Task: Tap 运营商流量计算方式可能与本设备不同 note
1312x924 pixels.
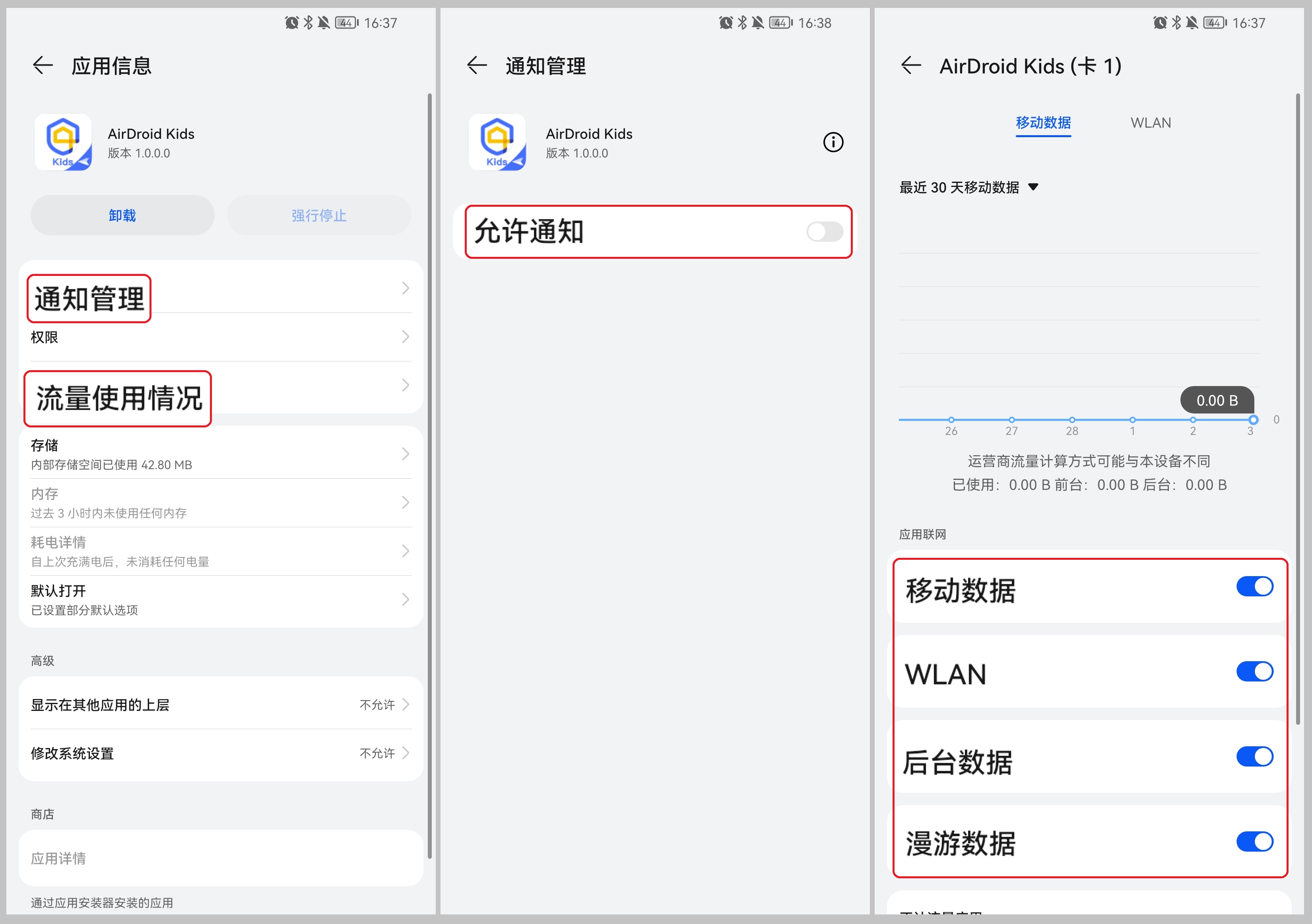Action: (1089, 461)
